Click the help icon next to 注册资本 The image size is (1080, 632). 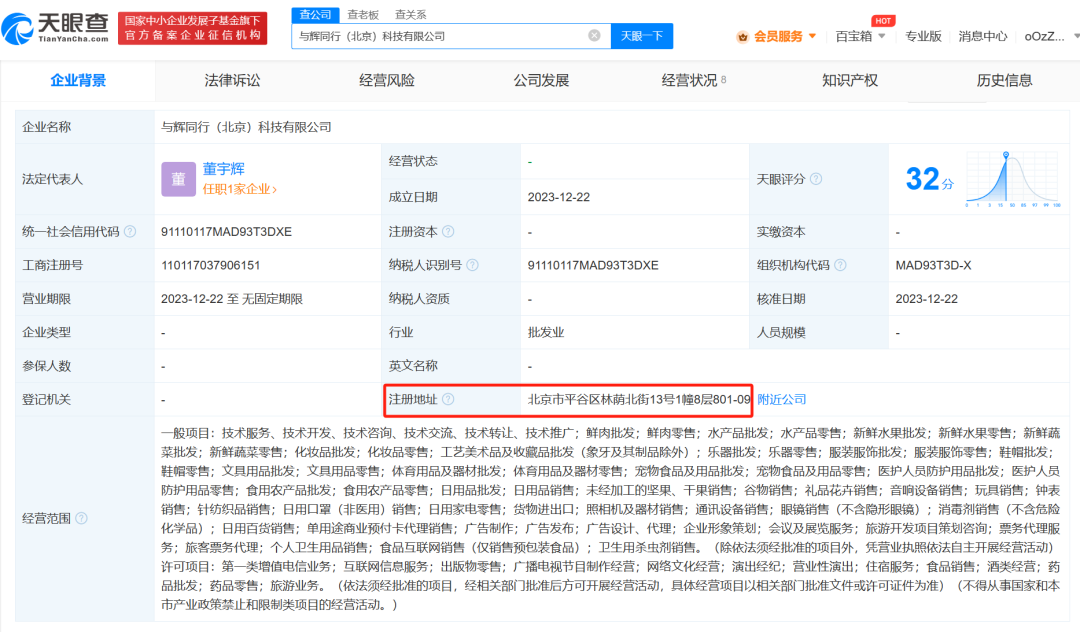point(450,230)
